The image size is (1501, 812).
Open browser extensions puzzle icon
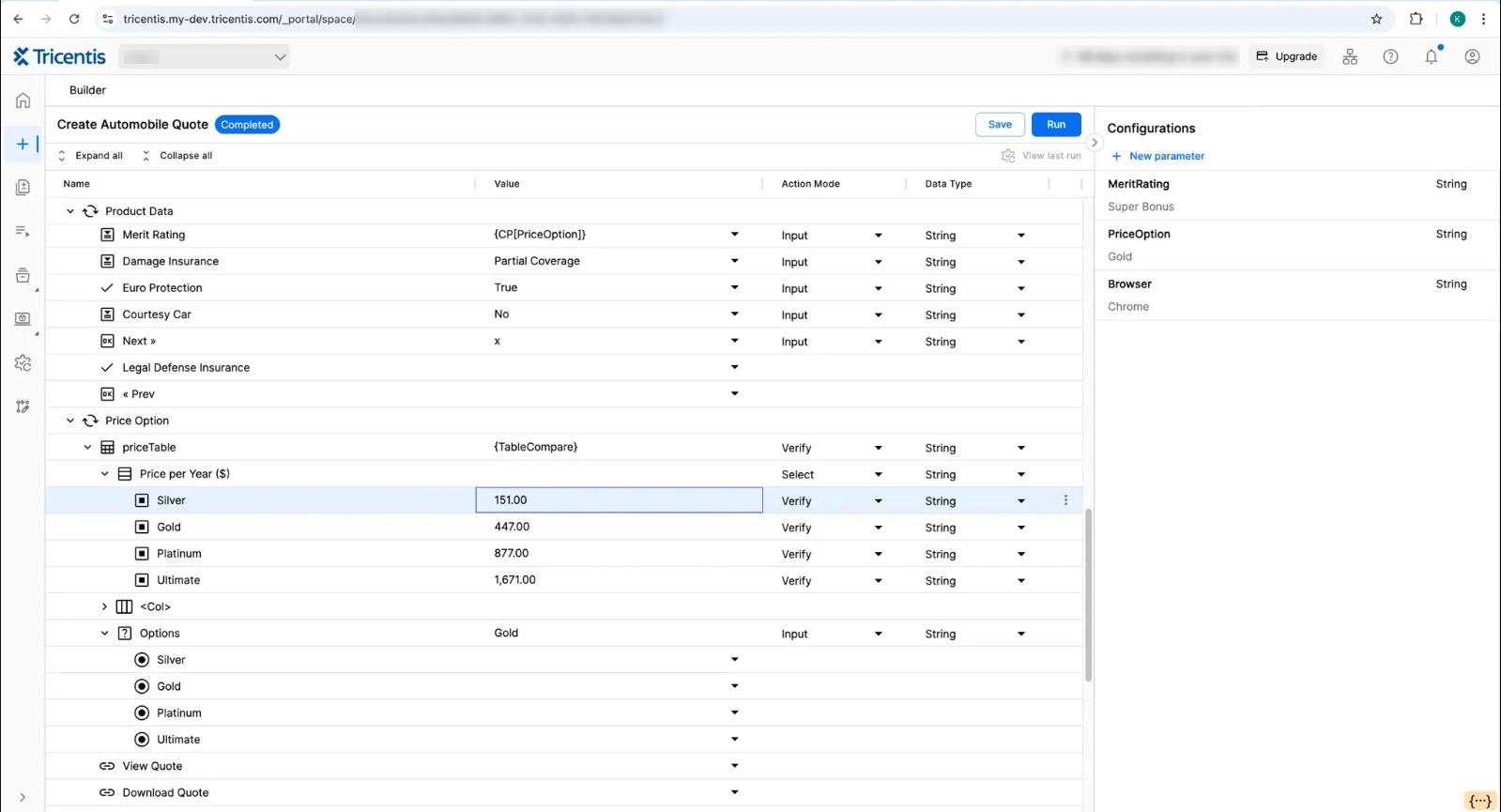tap(1416, 19)
